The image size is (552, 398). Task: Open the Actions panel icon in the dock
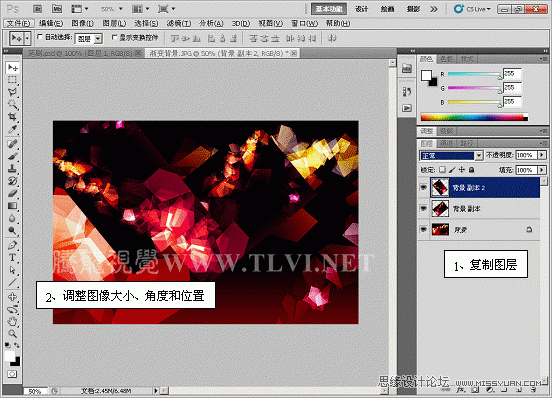click(x=407, y=108)
